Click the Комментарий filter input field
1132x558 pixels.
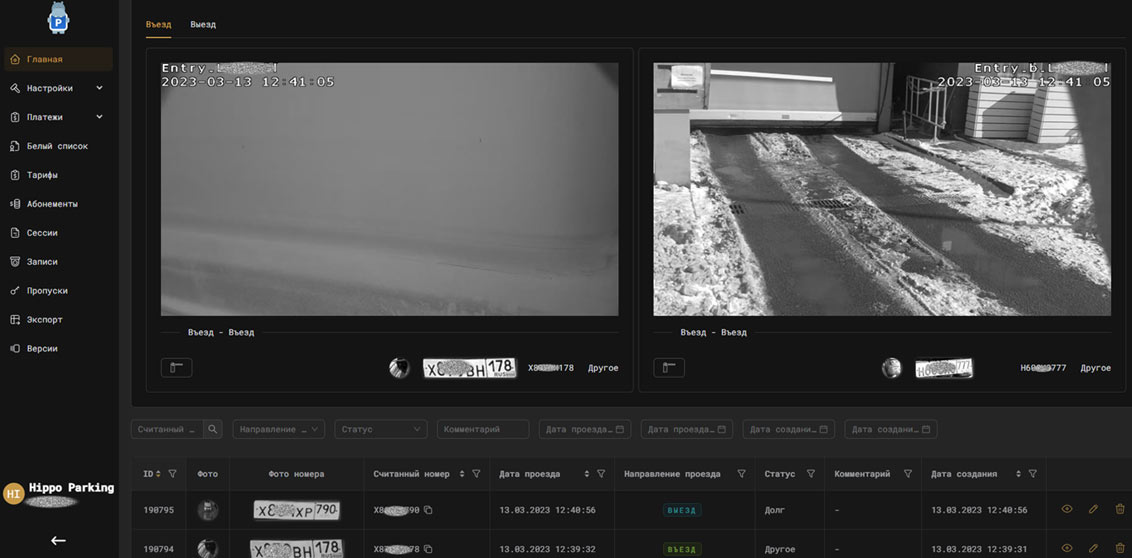[x=482, y=429]
